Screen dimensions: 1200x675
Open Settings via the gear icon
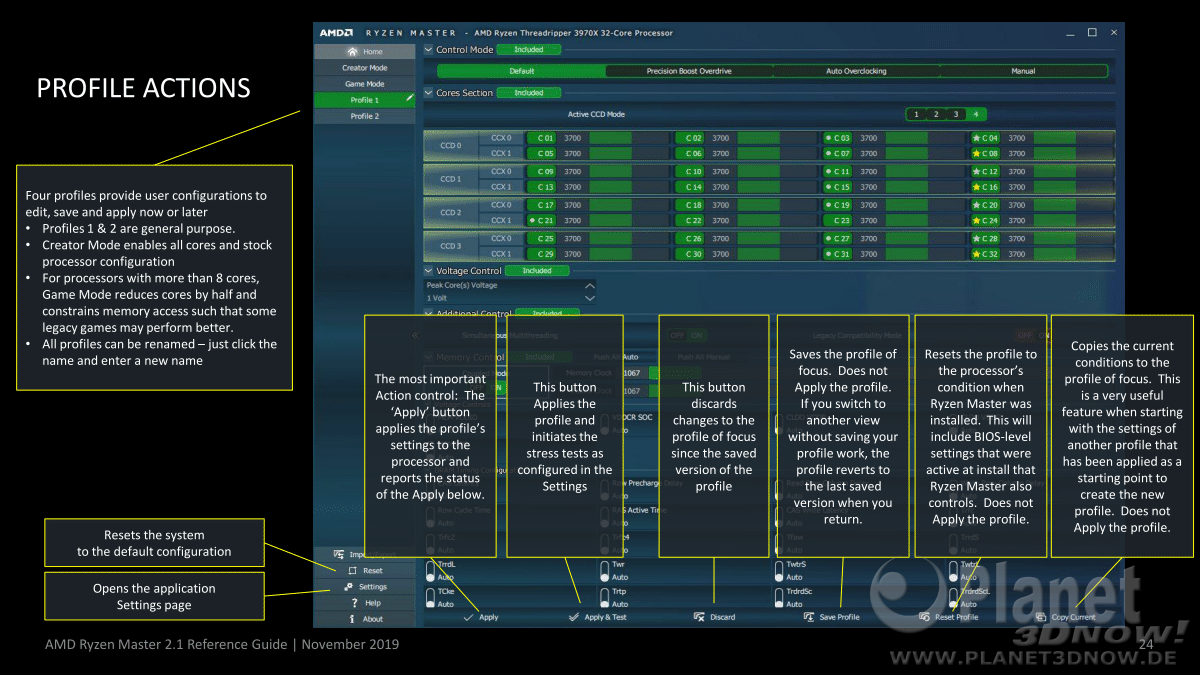point(349,587)
